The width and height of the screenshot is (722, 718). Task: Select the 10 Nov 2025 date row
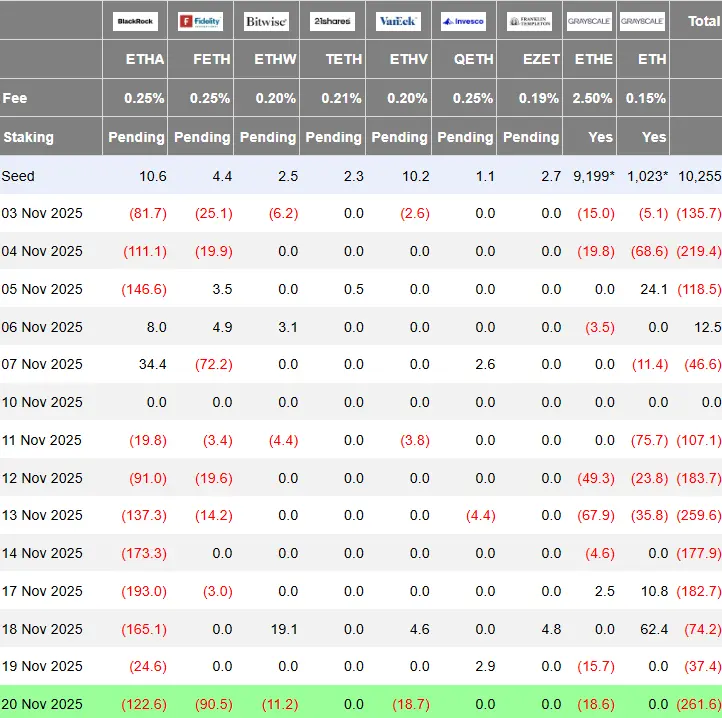[x=361, y=402]
